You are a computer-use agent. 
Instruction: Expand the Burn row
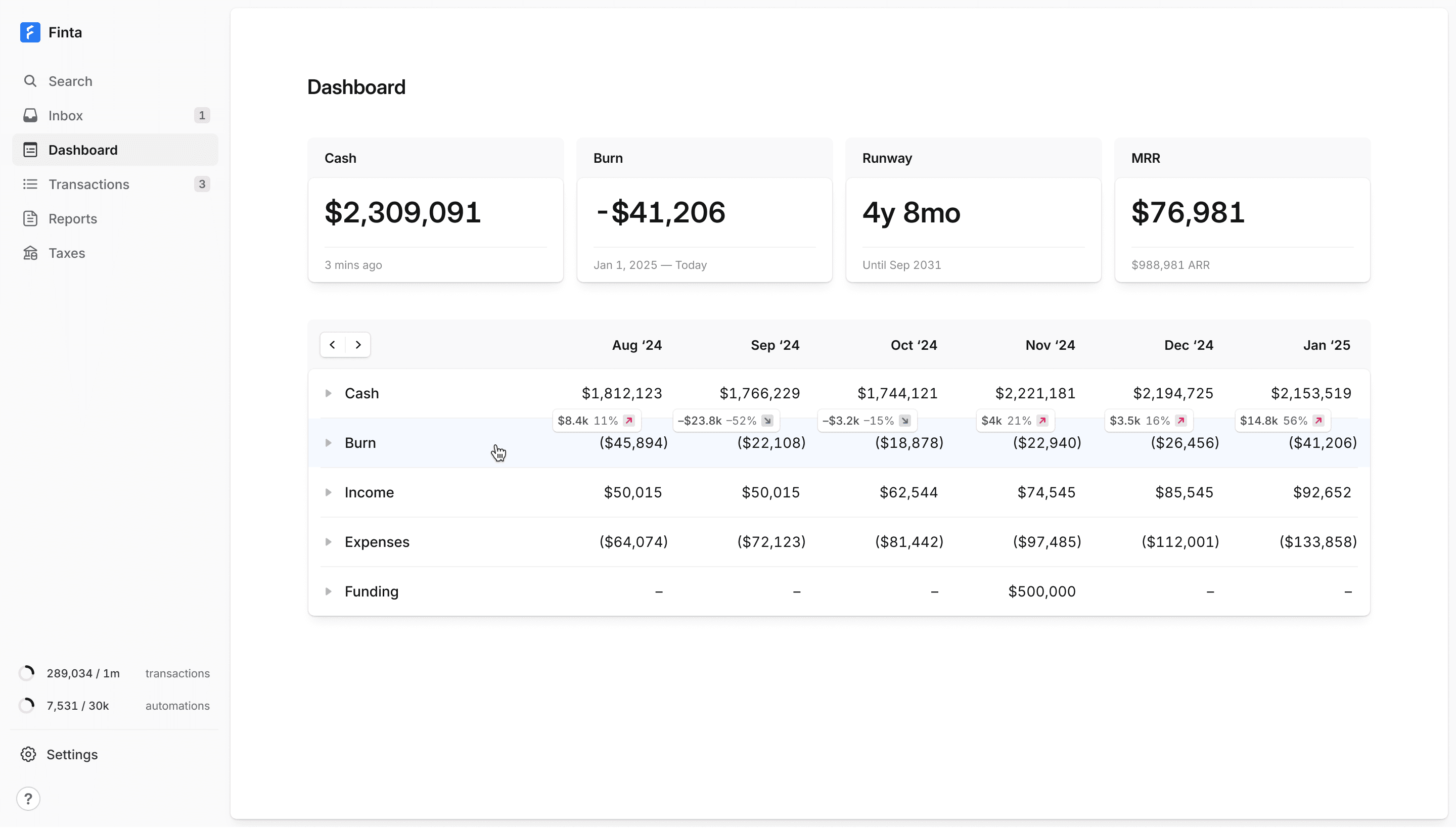pyautogui.click(x=328, y=443)
